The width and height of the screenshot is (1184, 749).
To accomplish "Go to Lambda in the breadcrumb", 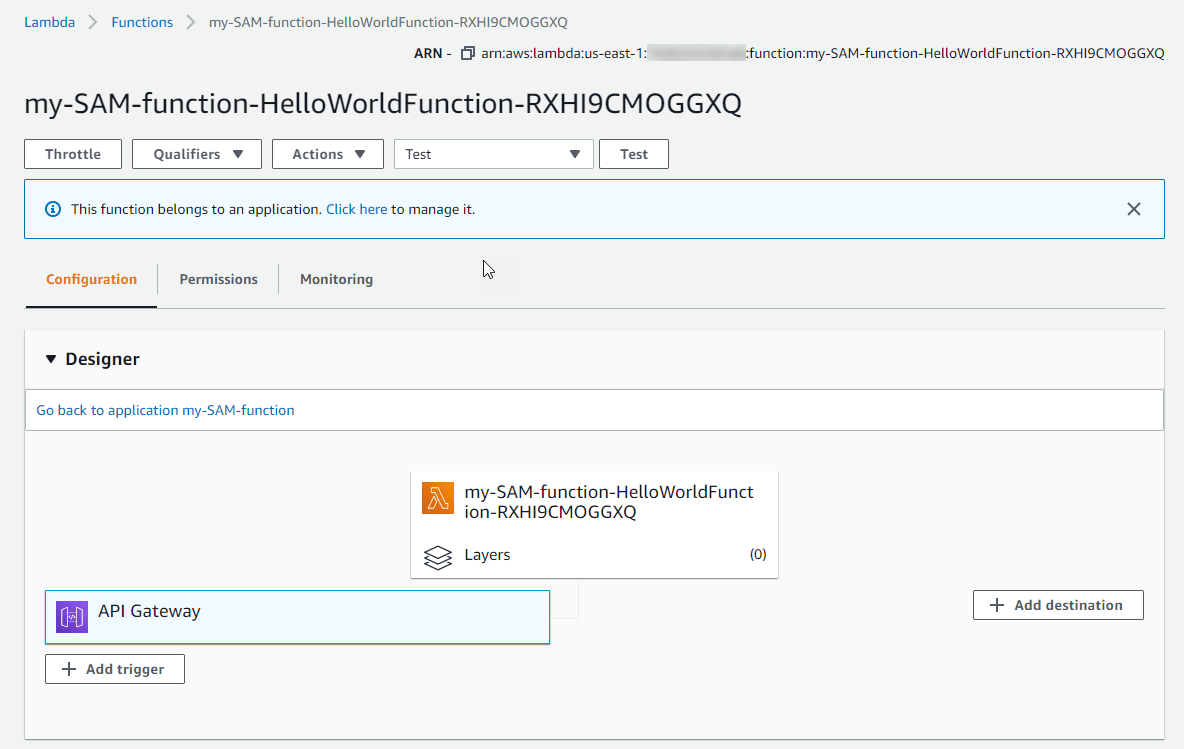I will pos(50,22).
